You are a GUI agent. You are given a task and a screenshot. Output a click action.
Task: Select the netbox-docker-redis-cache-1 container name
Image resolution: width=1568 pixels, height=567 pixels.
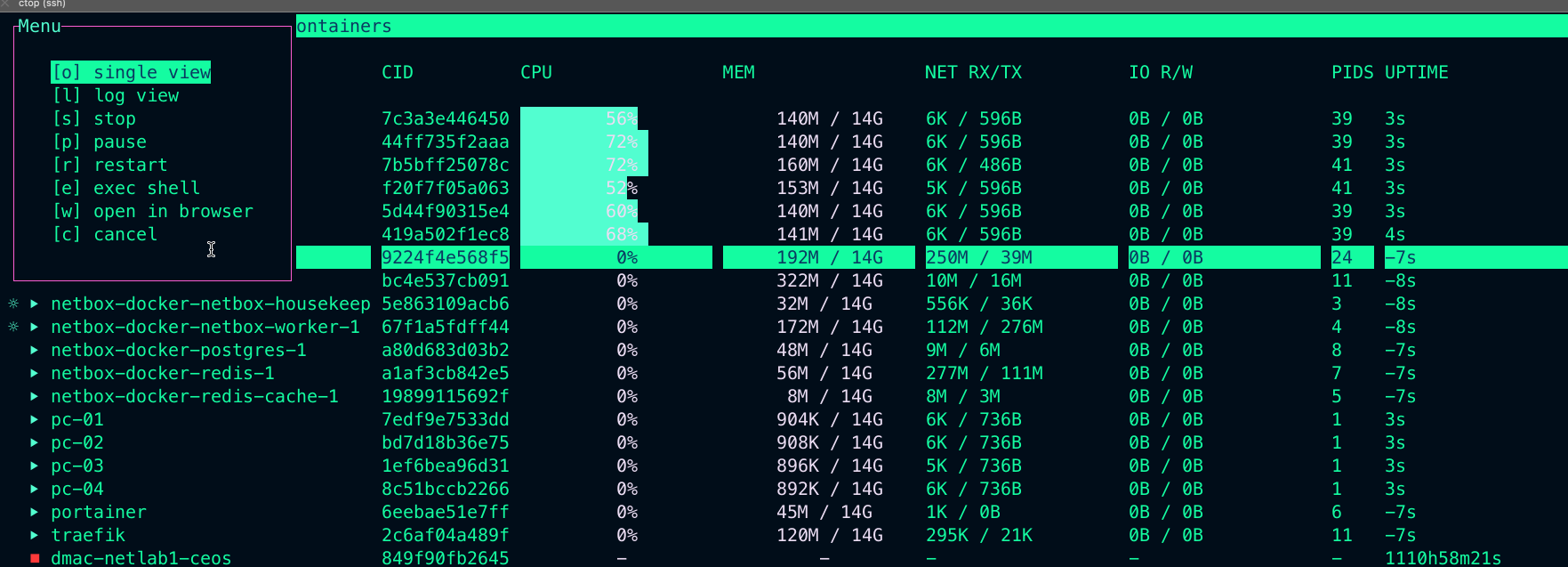(x=195, y=396)
